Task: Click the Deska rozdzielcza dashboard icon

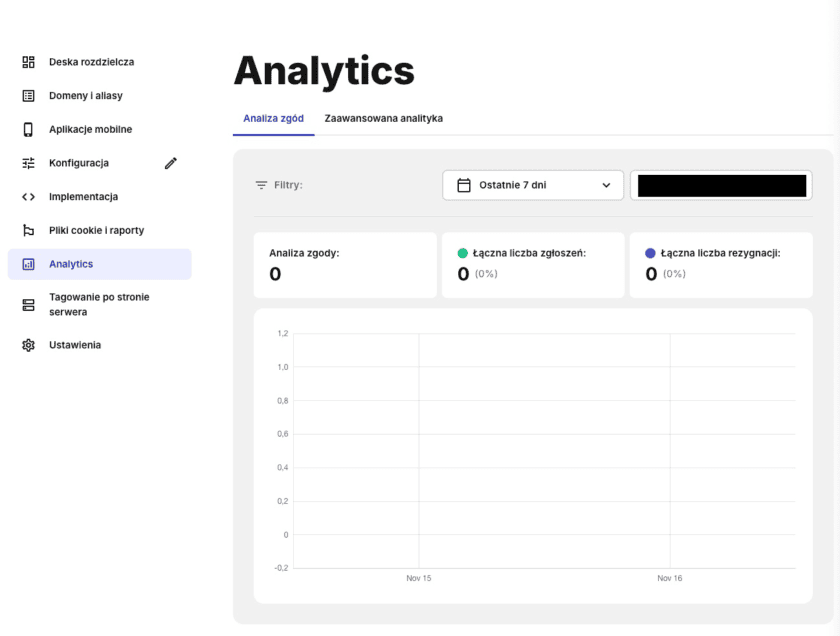Action: click(28, 62)
